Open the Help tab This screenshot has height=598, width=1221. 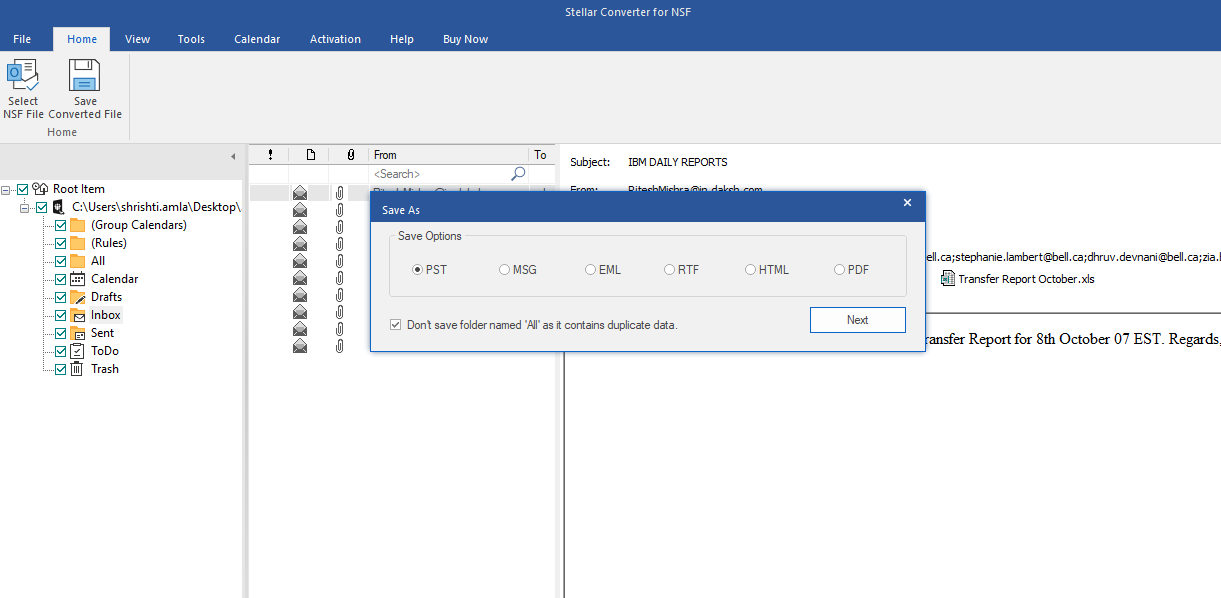click(402, 39)
